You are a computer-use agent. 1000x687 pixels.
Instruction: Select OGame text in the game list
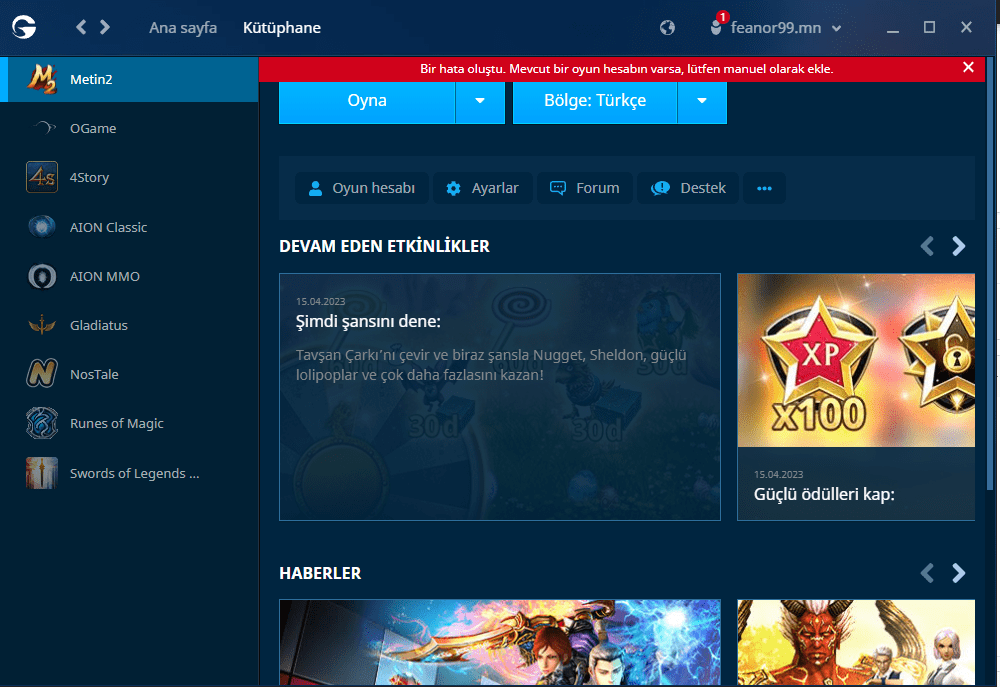[93, 128]
